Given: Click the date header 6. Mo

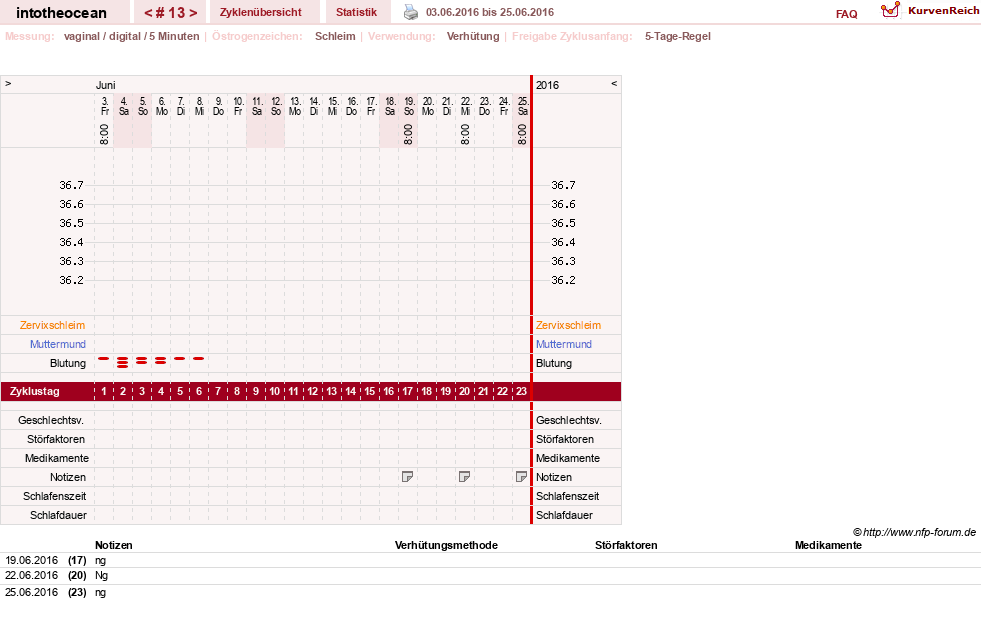Looking at the screenshot, I should 161,106.
